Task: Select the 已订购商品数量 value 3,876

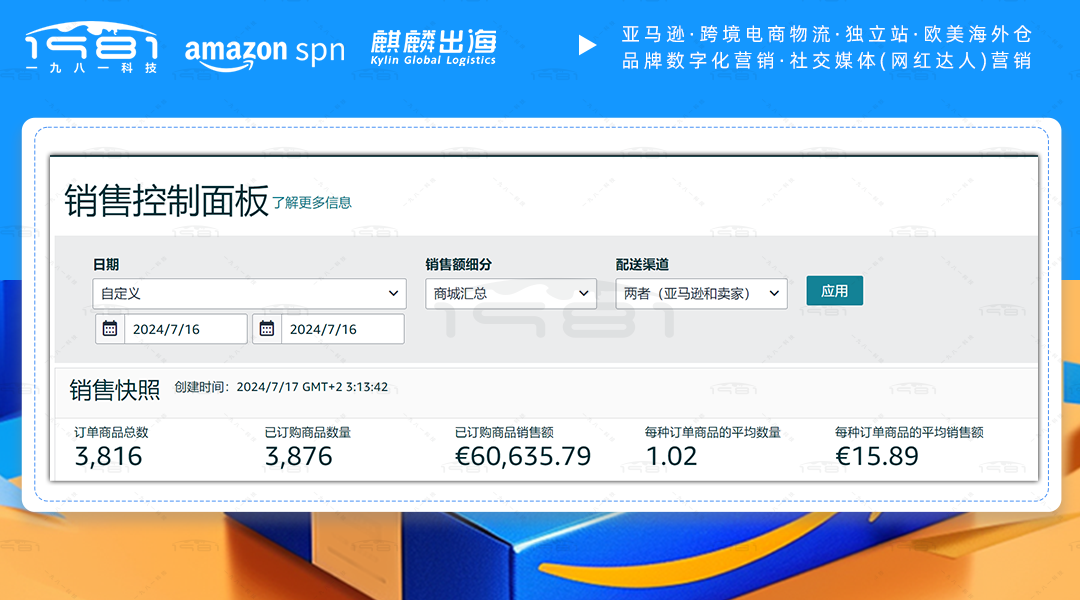Action: (298, 456)
